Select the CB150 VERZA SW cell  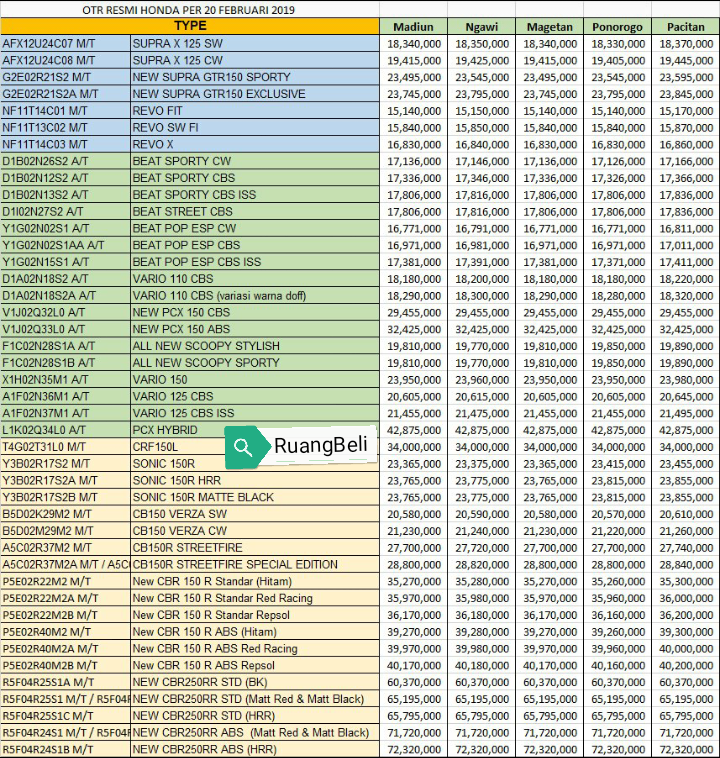pos(255,514)
